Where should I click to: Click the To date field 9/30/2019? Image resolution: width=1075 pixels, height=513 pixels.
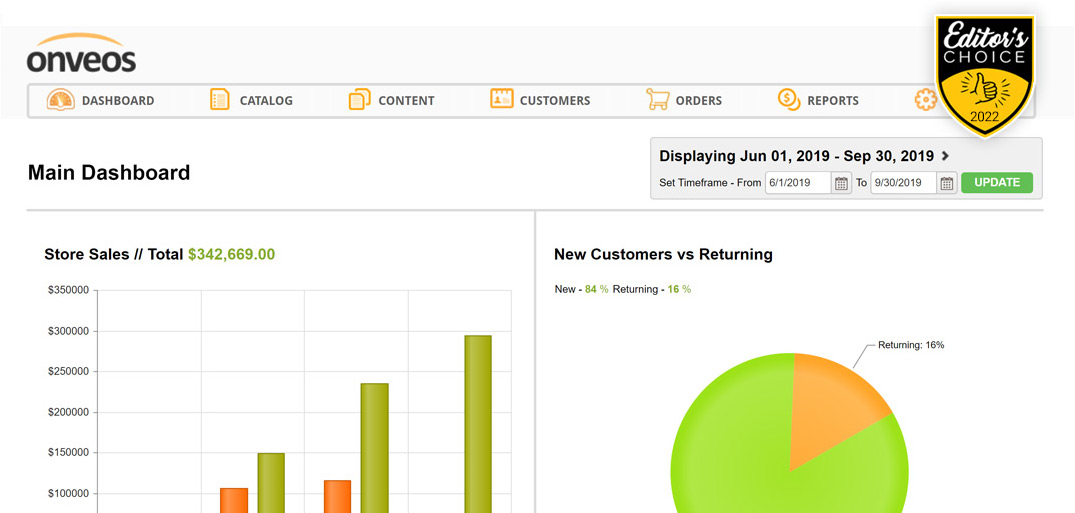[904, 183]
